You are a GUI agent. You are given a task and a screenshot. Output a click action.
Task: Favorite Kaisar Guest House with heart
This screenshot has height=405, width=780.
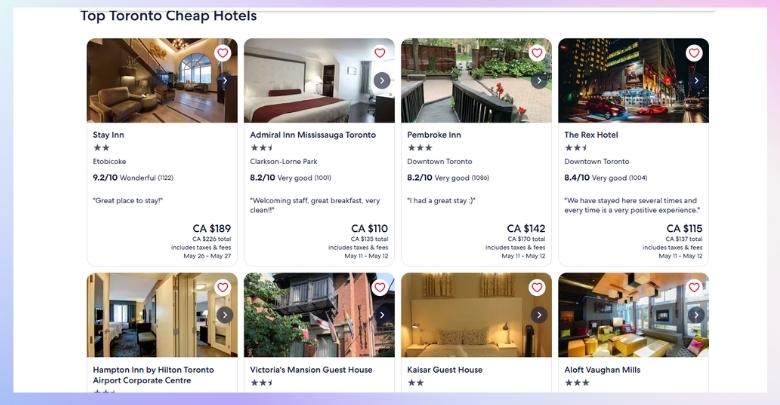pos(537,287)
